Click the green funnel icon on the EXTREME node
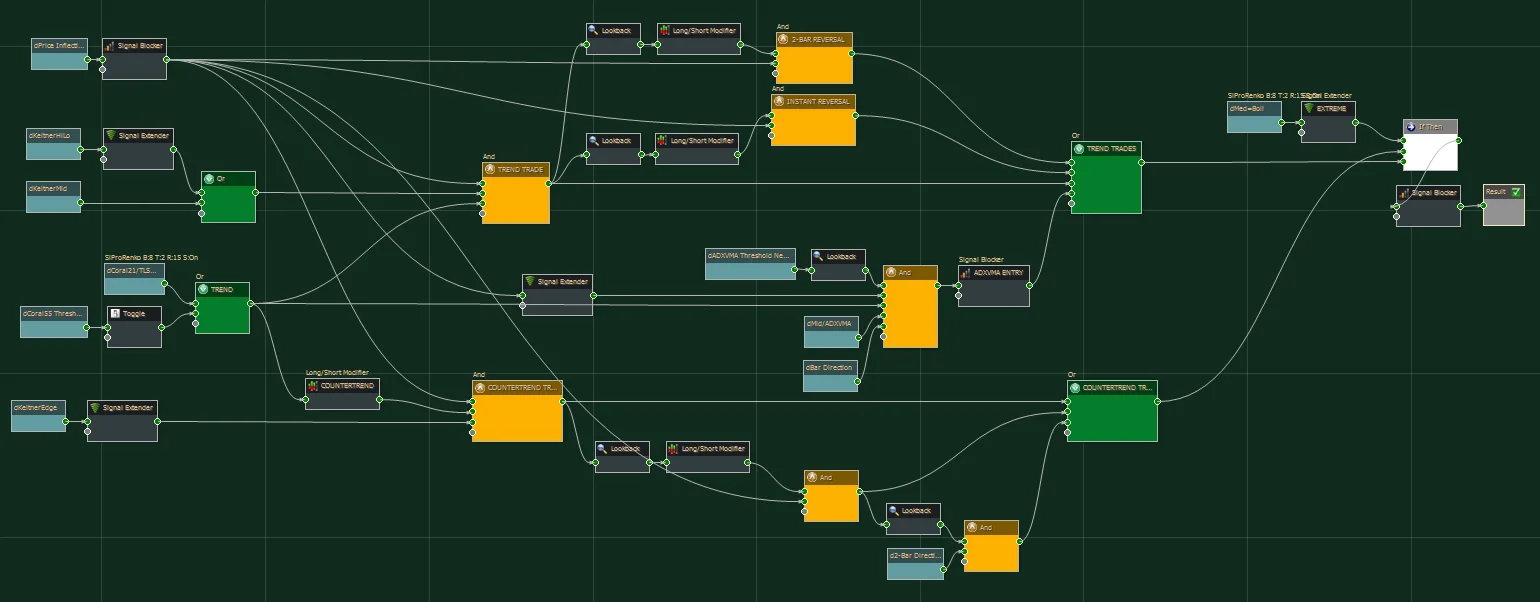 pyautogui.click(x=1309, y=108)
